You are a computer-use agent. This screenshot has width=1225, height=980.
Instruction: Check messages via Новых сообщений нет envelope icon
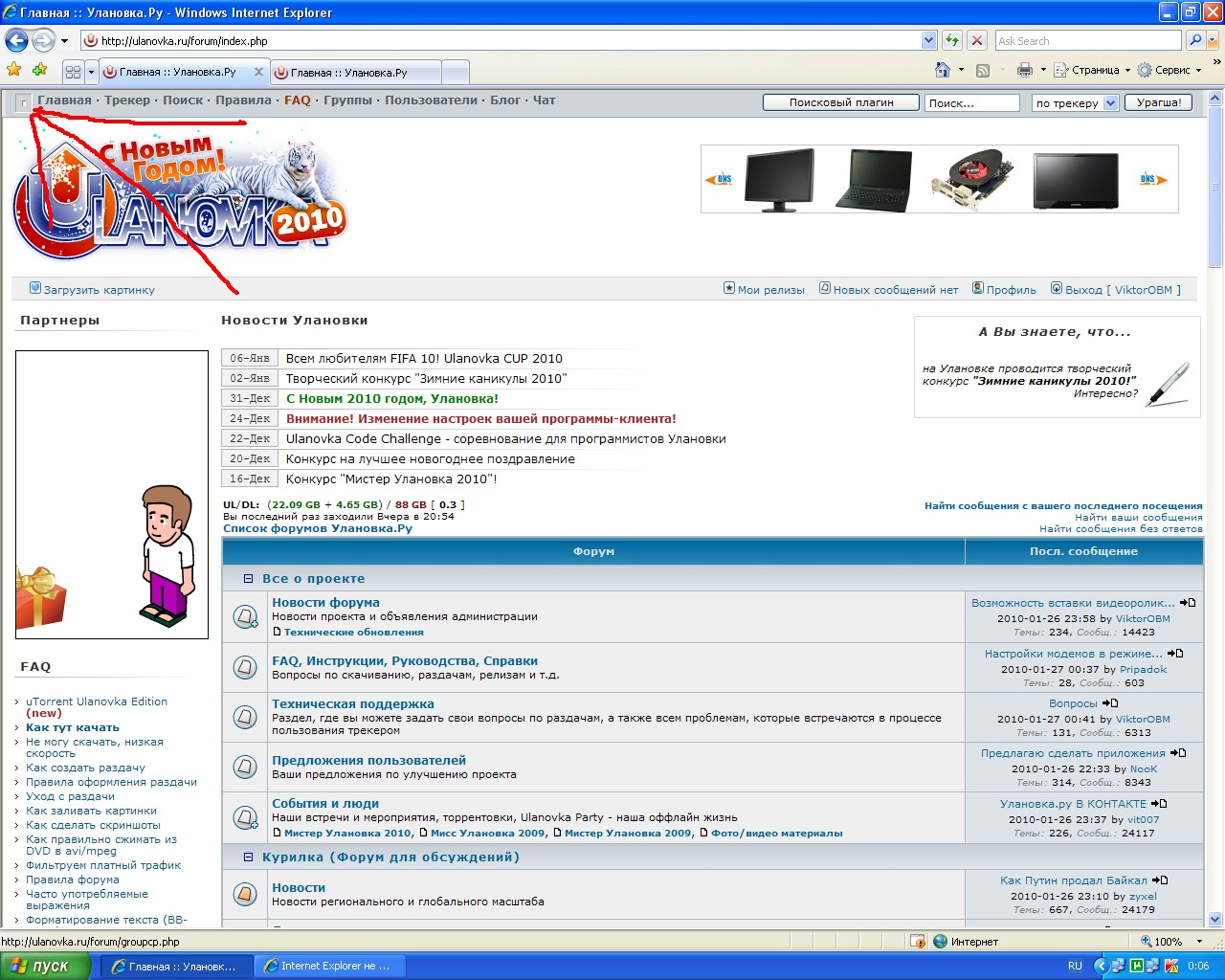[825, 287]
